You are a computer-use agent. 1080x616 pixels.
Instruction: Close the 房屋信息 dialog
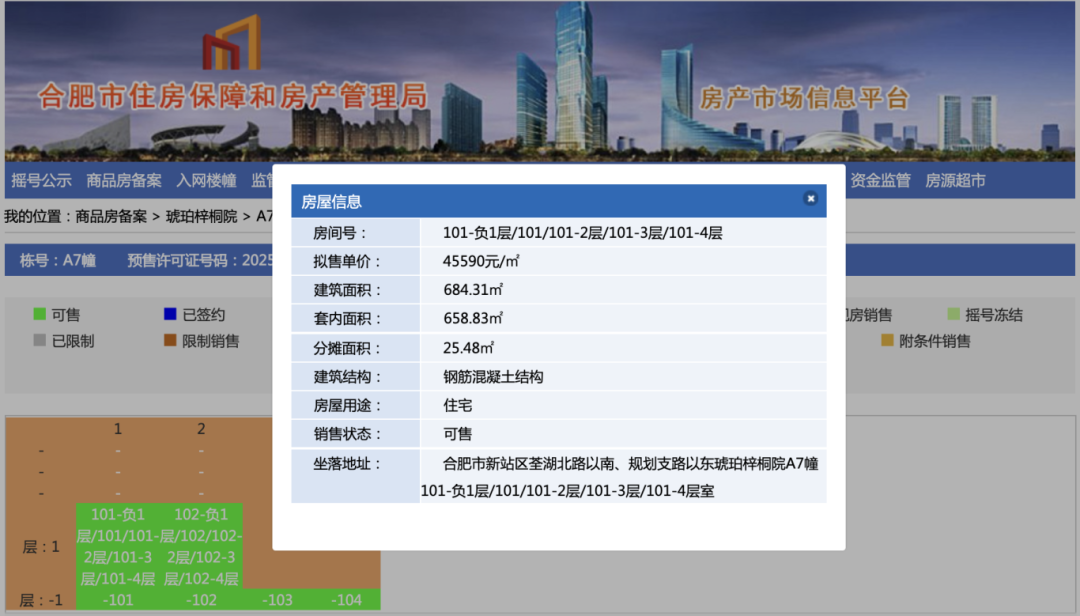point(810,199)
